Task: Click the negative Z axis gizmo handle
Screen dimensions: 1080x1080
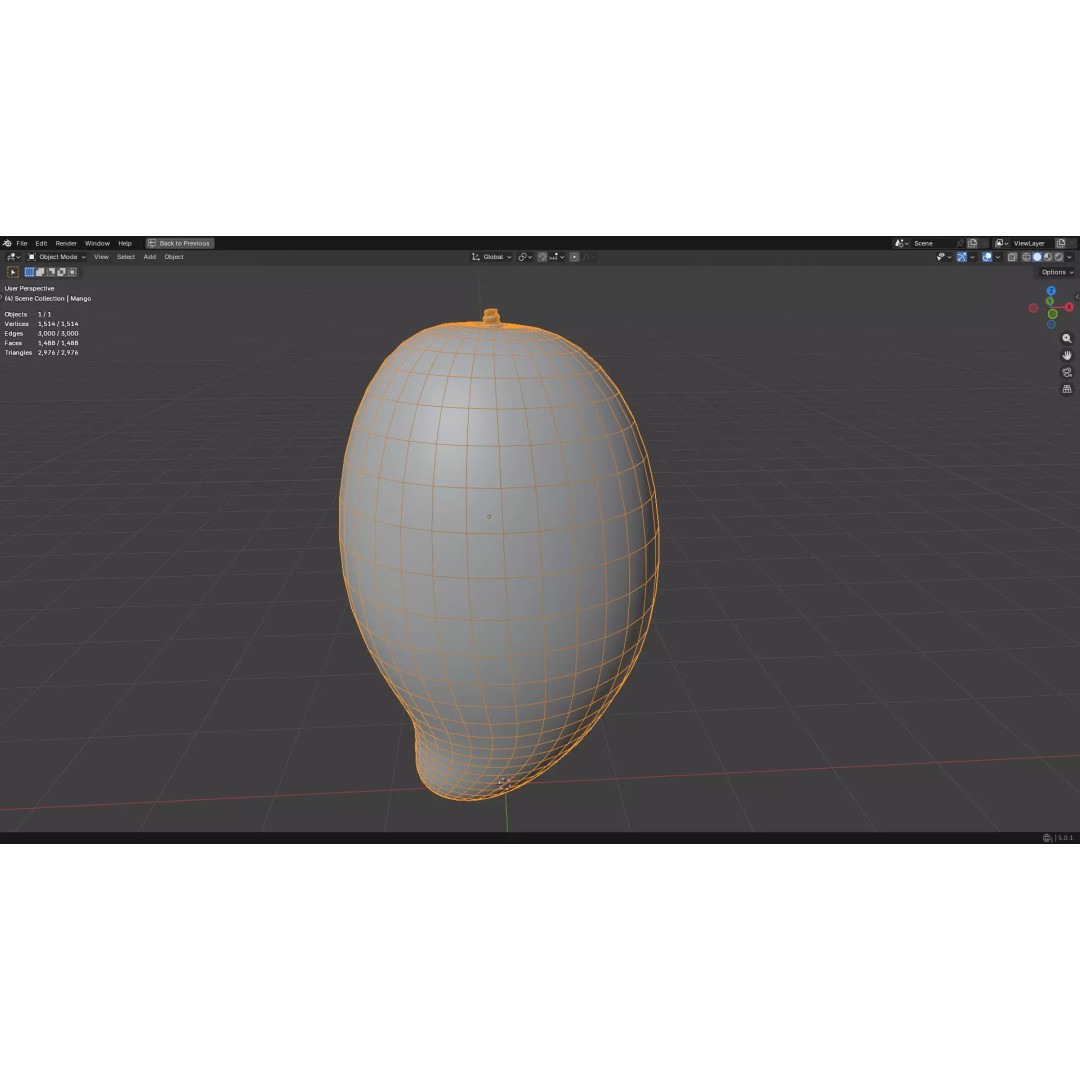Action: click(x=1051, y=324)
